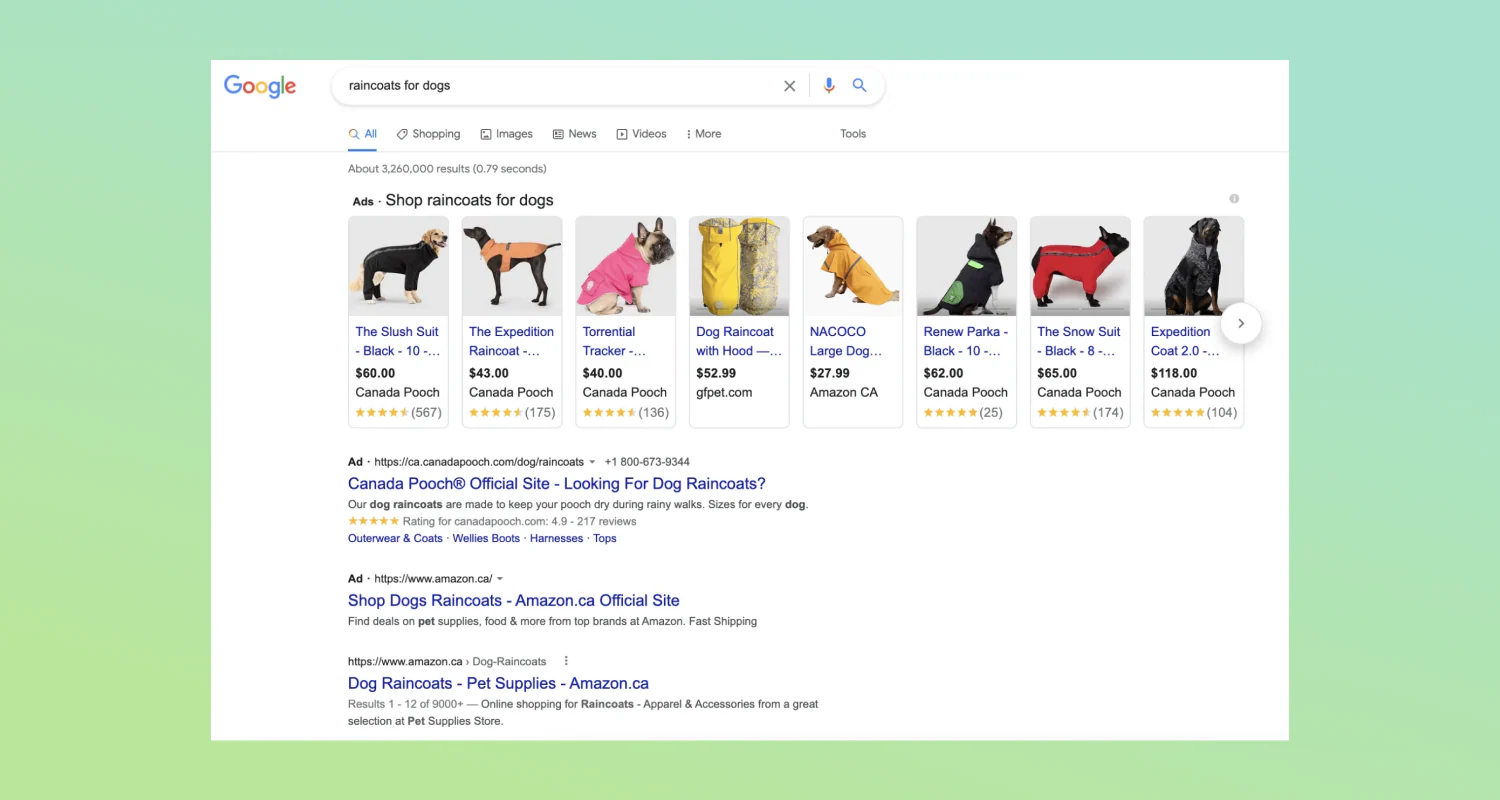
Task: Click the pink Torrential Tracker product image
Action: click(625, 265)
